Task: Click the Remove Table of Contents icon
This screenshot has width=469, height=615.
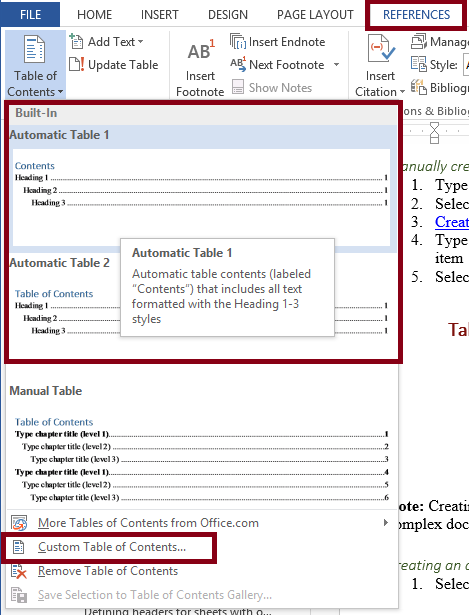Action: 18,571
